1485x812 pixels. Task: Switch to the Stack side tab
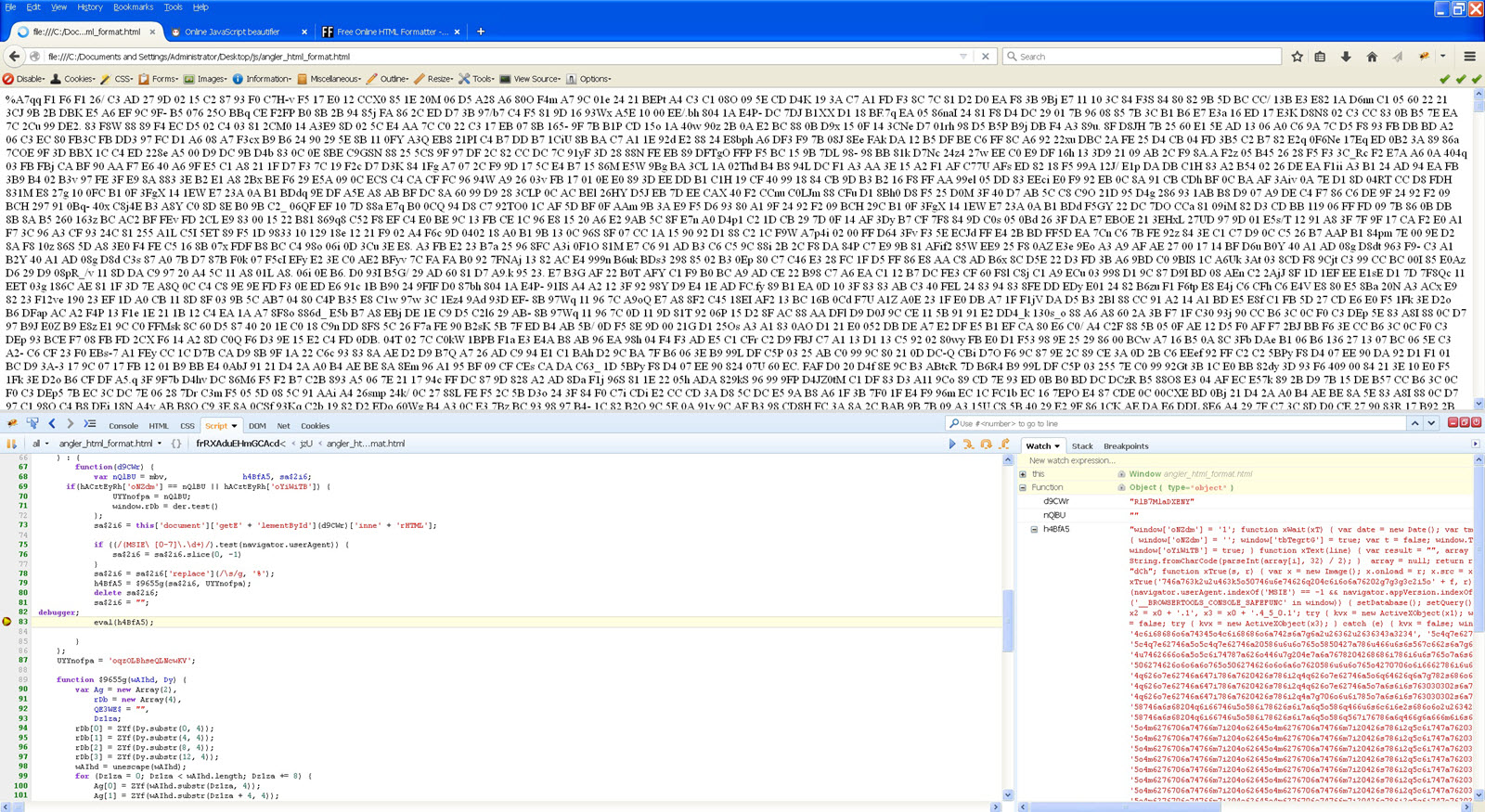point(1082,446)
